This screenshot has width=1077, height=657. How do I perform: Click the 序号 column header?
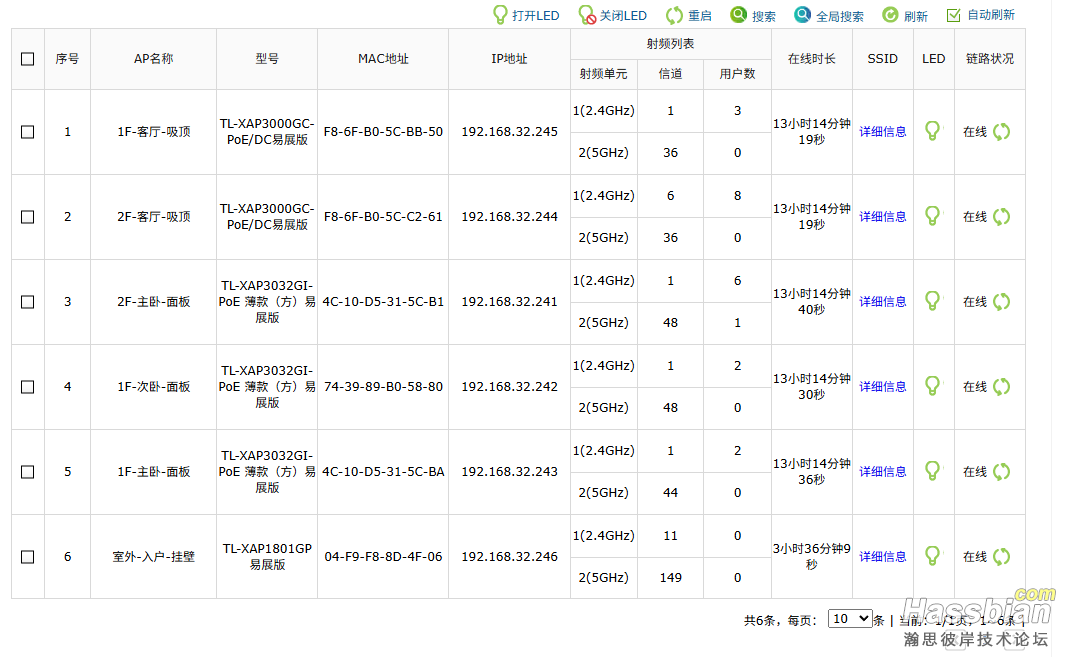[x=67, y=59]
